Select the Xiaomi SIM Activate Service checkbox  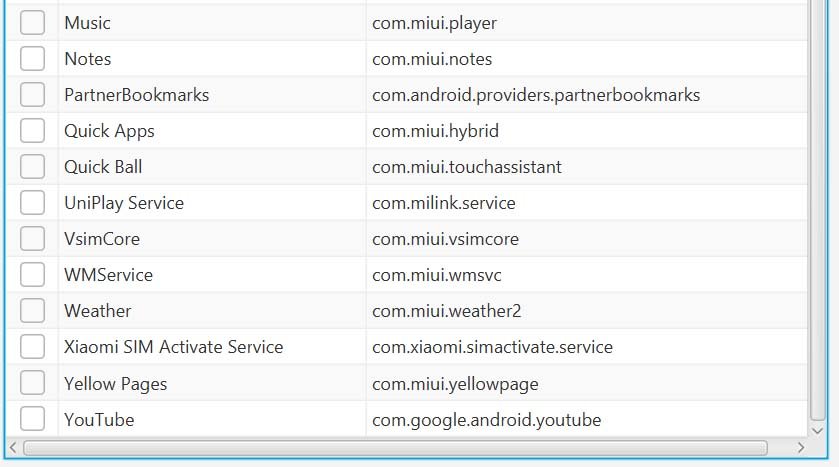coord(32,347)
